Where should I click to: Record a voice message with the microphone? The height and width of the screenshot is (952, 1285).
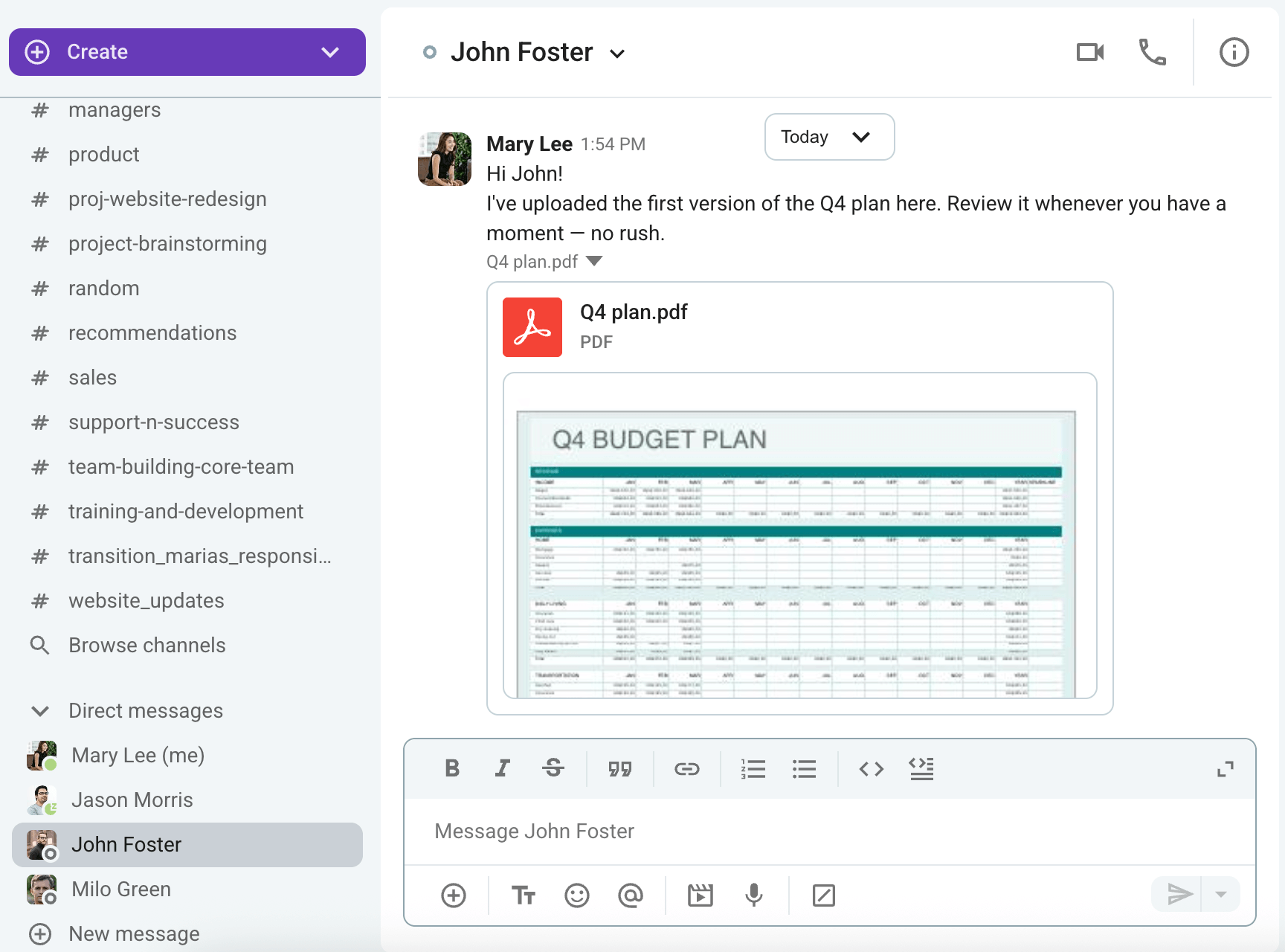click(754, 895)
